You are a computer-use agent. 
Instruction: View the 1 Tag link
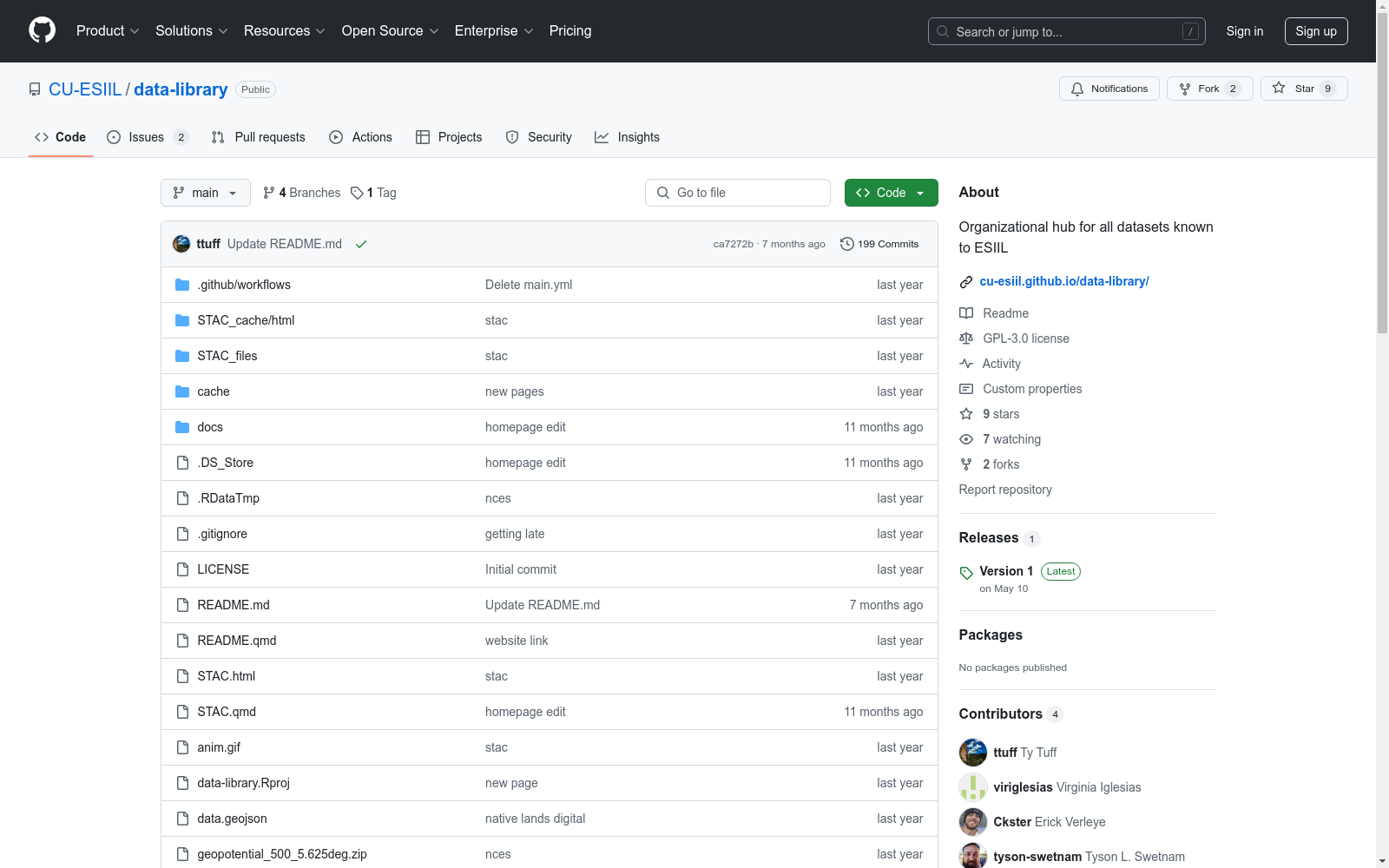(x=374, y=193)
